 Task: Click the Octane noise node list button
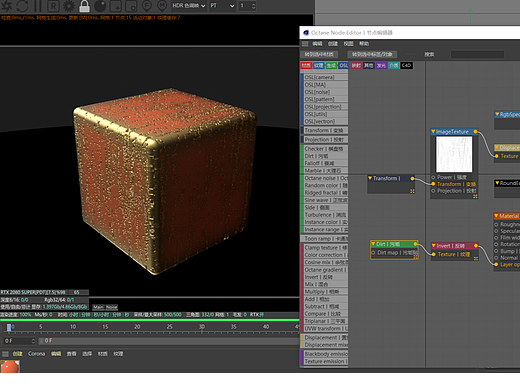pos(324,178)
